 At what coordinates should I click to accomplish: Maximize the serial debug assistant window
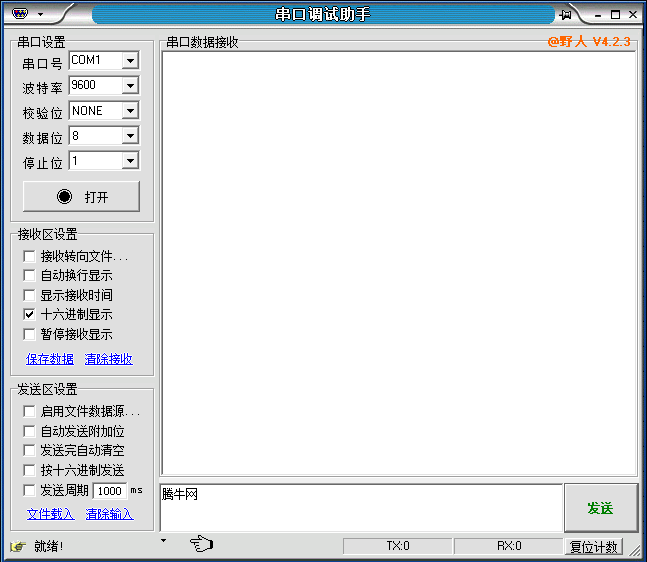(615, 15)
